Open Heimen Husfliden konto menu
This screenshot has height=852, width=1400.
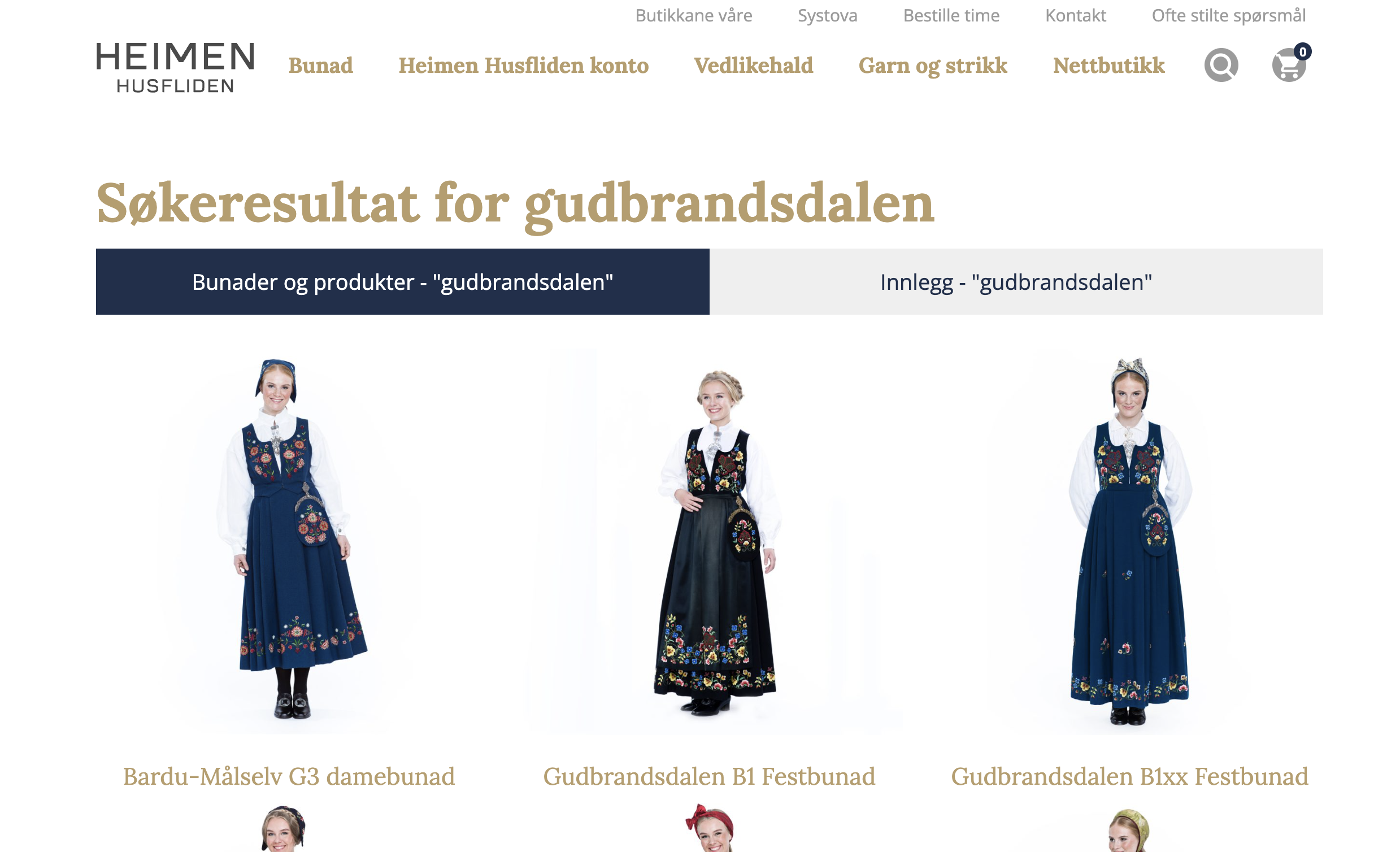[523, 66]
